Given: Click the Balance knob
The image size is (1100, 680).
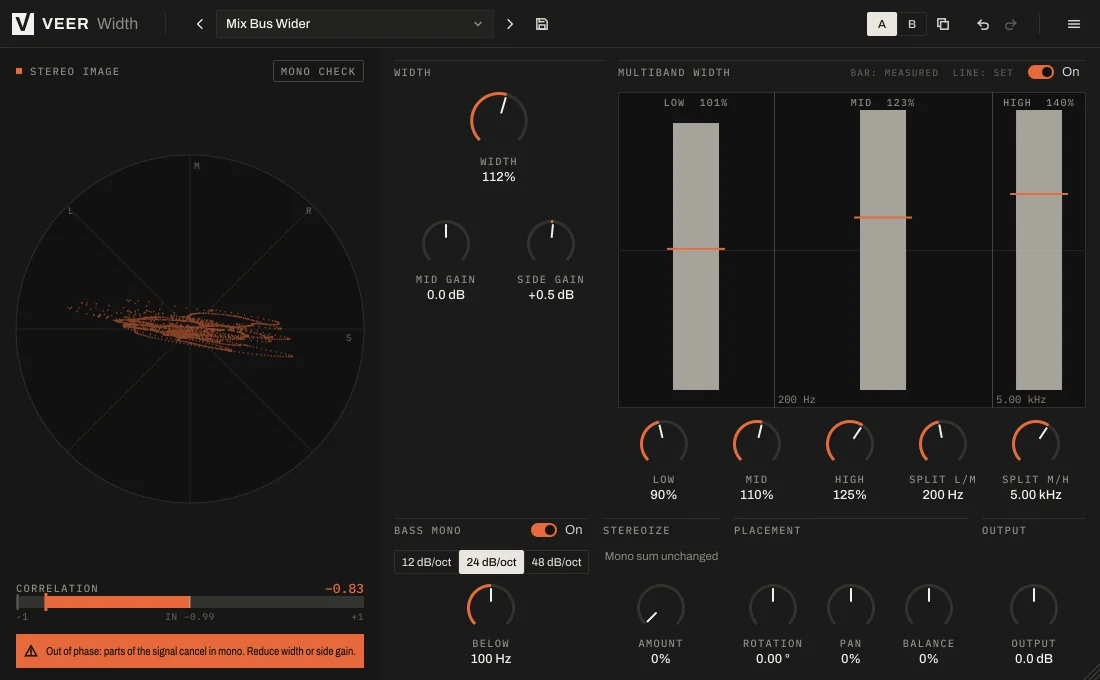Looking at the screenshot, I should (928, 607).
